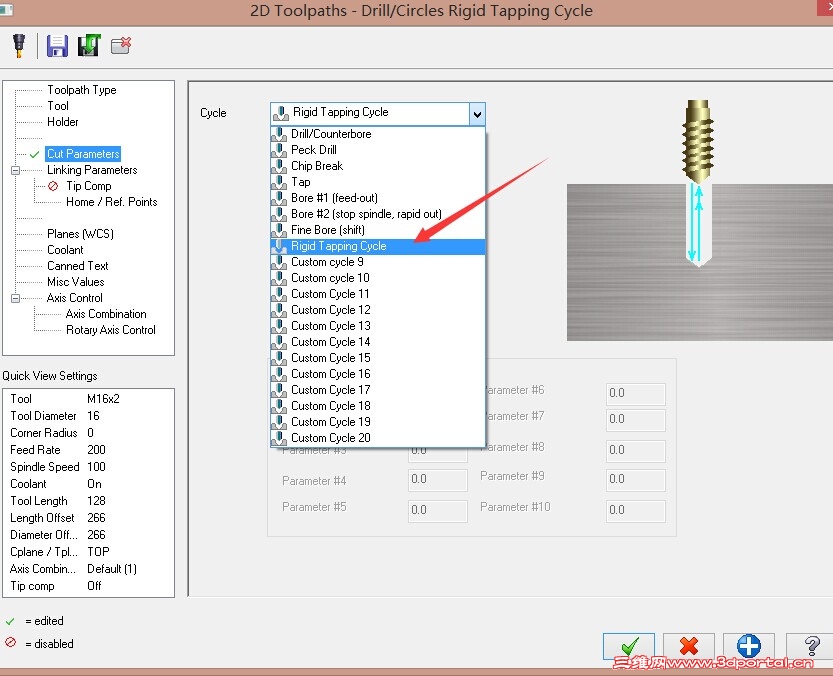Screen dimensions: 833x676
Task: Click Tool Length value 128
Action: [96, 501]
